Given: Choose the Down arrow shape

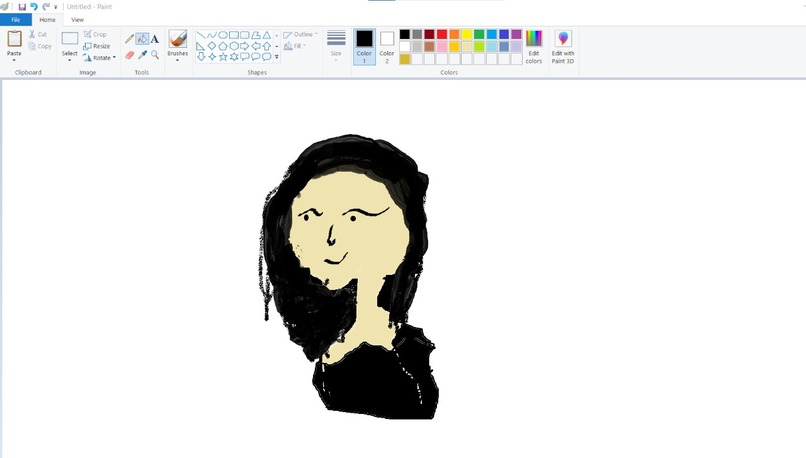Looking at the screenshot, I should pos(201,57).
